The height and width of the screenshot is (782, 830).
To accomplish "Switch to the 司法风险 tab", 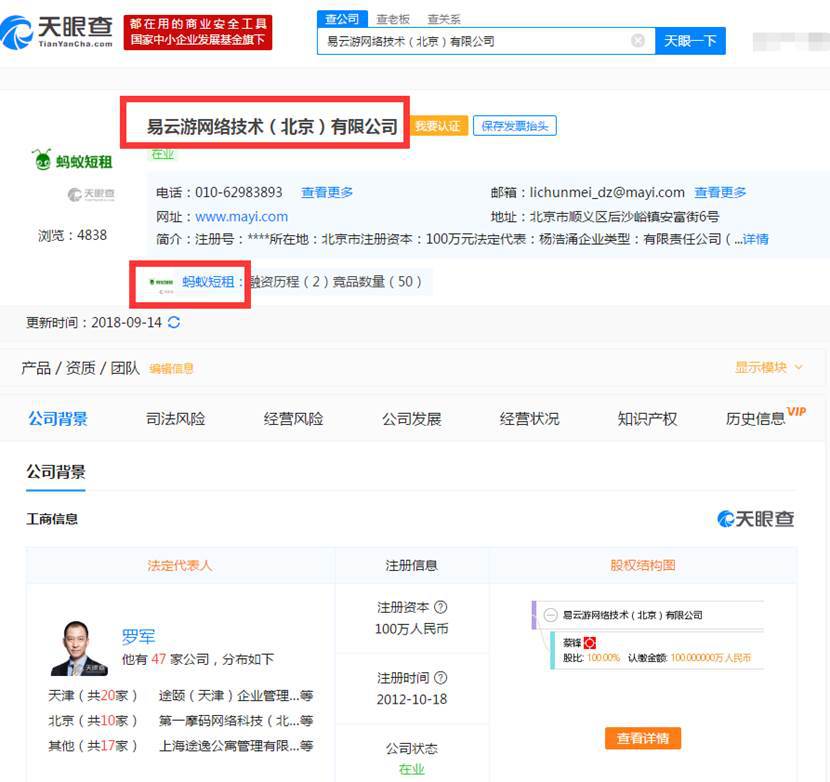I will (x=175, y=419).
